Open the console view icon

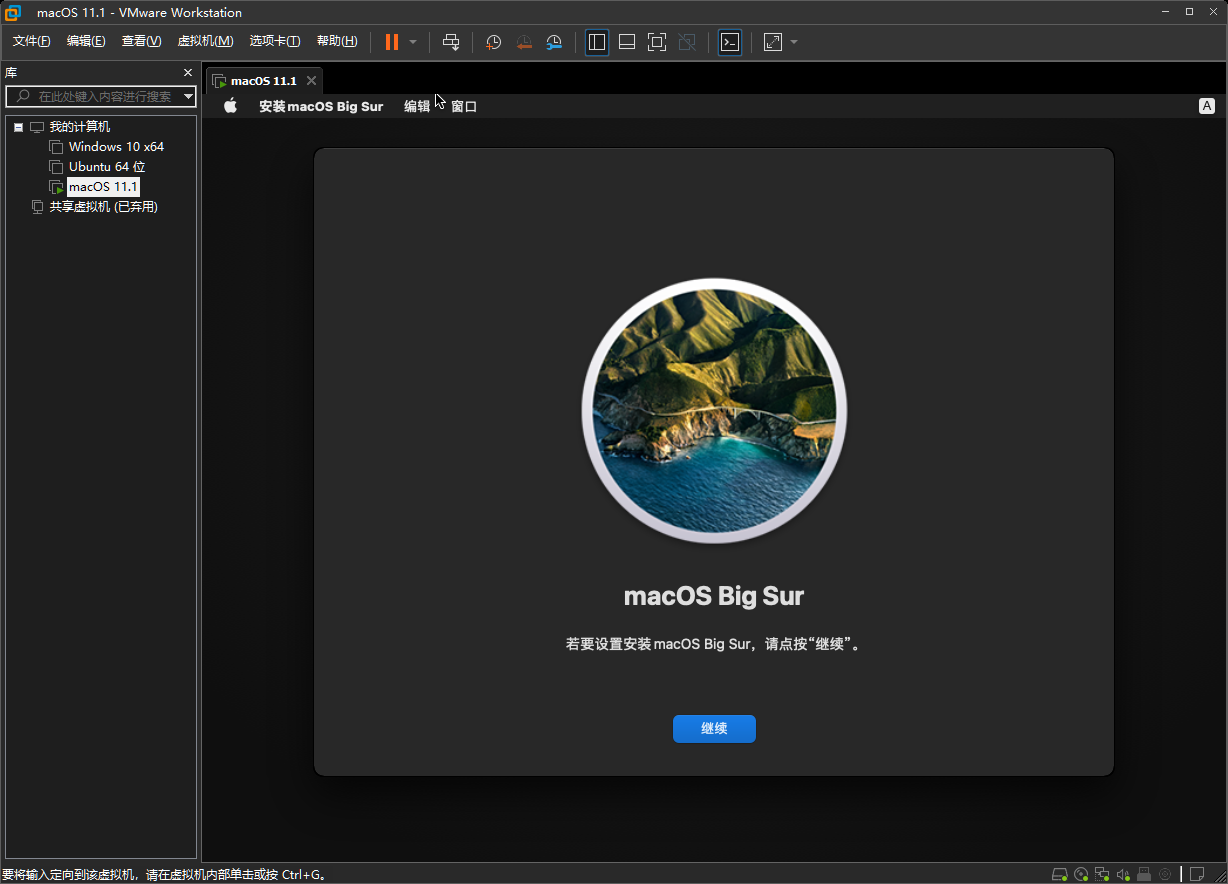730,42
